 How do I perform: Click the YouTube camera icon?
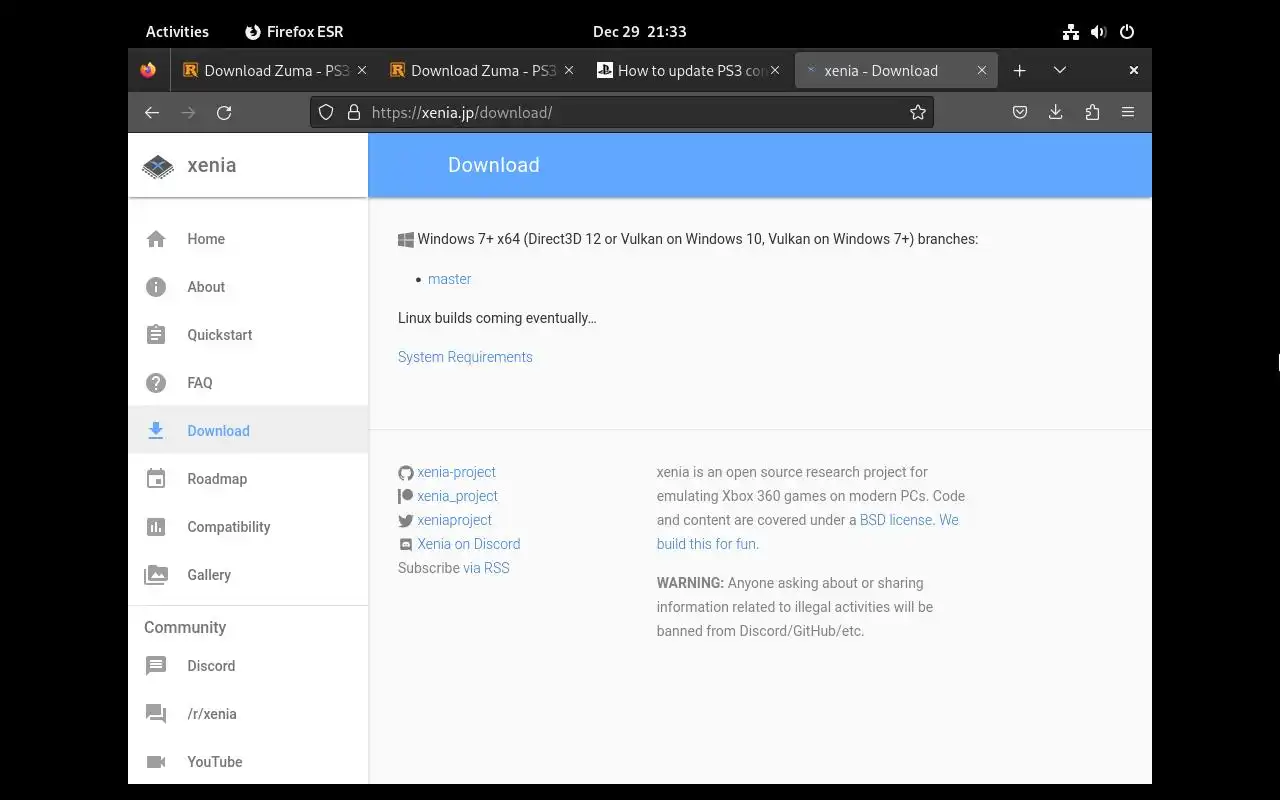156,762
